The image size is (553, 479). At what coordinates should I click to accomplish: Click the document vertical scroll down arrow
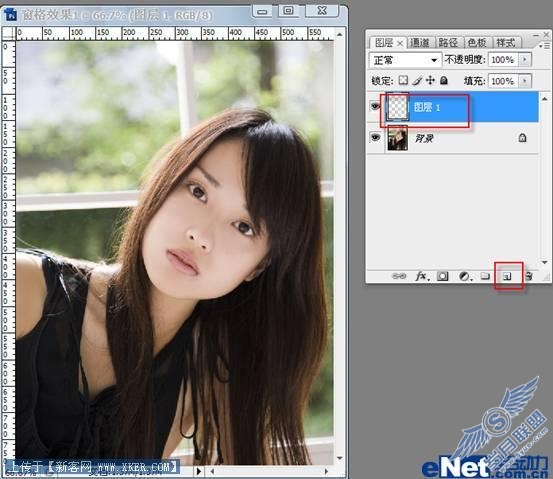[x=340, y=458]
